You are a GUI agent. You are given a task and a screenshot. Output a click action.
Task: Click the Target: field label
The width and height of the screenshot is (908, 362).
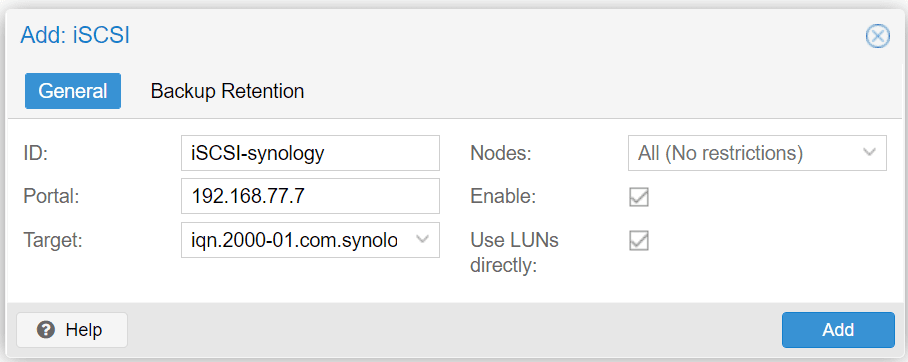(53, 240)
